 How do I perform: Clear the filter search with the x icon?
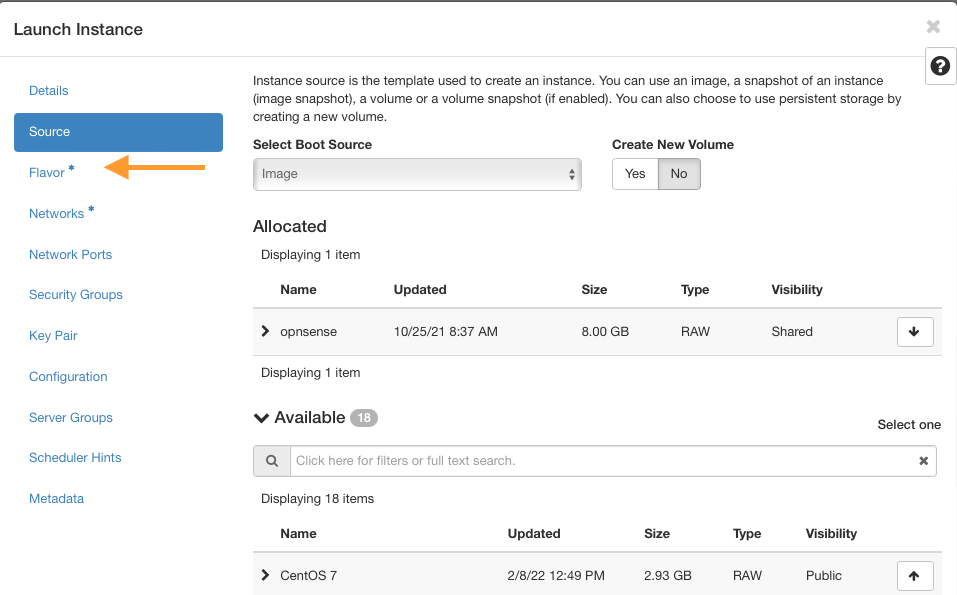coord(924,461)
